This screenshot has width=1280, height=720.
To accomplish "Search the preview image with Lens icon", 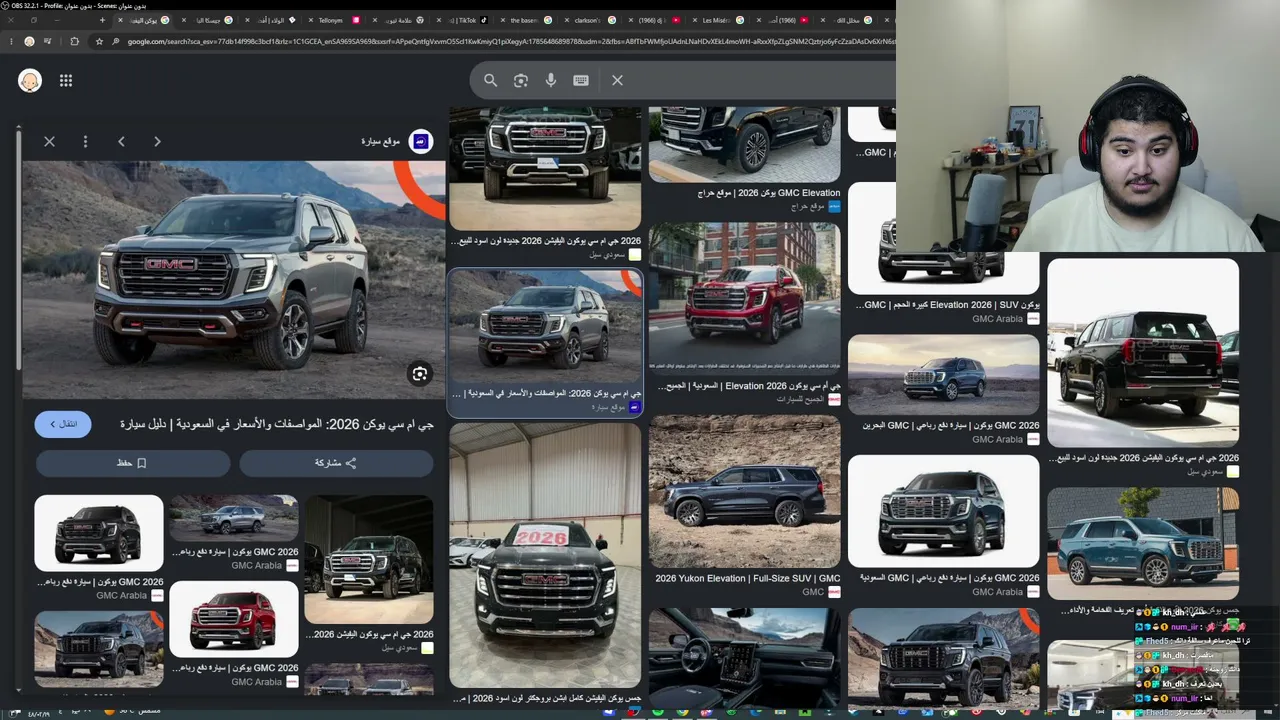I will (420, 374).
